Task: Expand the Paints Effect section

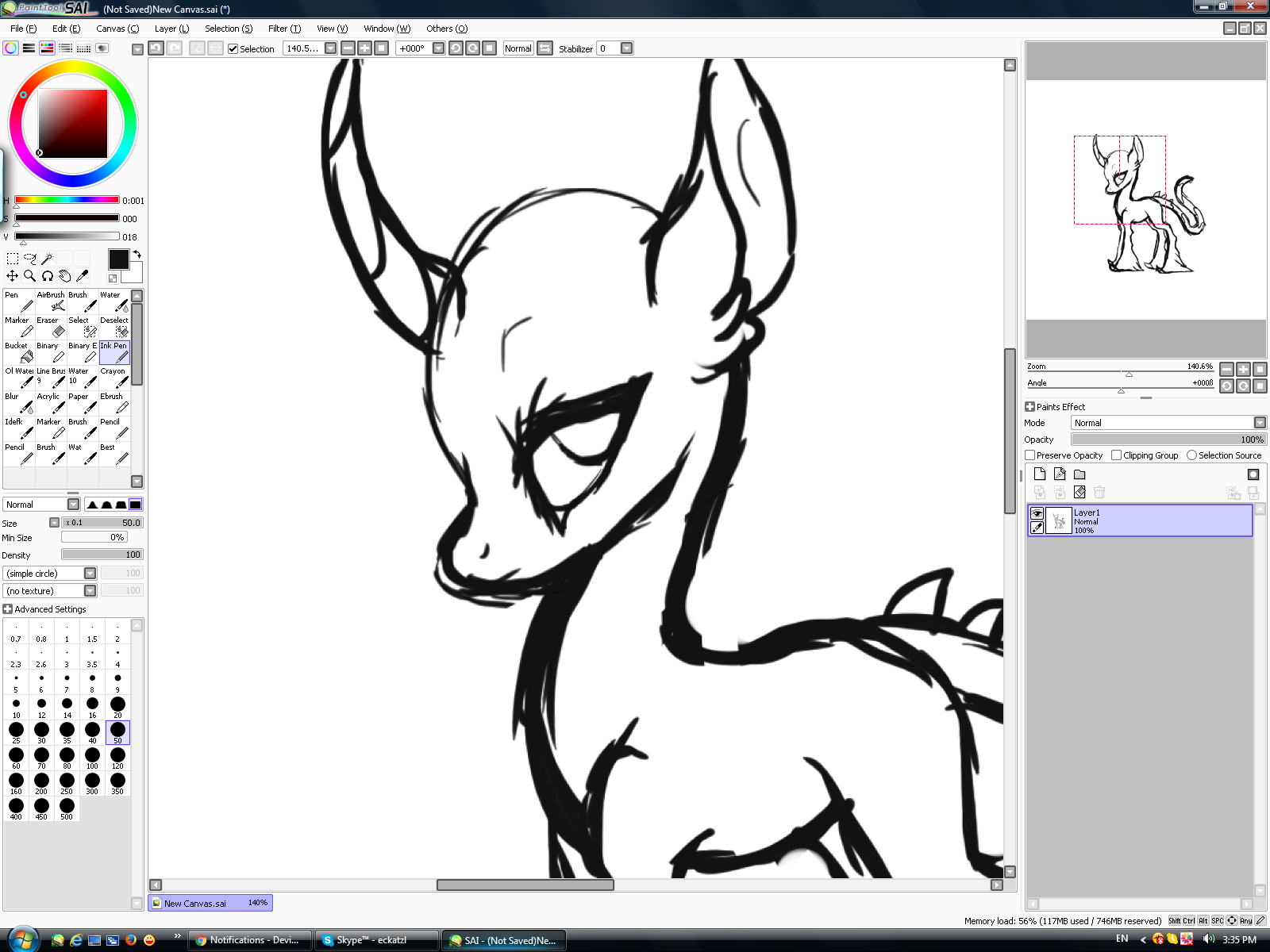Action: coord(1030,407)
